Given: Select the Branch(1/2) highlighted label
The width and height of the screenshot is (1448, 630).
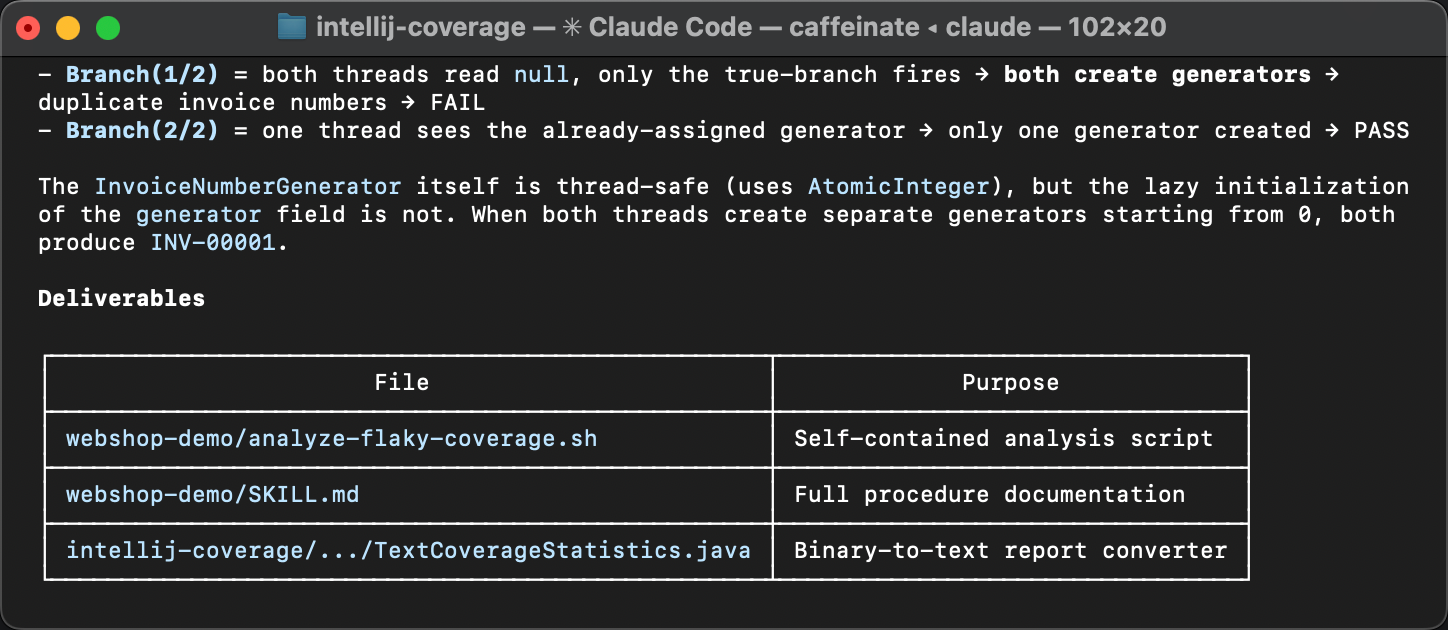Looking at the screenshot, I should click(142, 73).
